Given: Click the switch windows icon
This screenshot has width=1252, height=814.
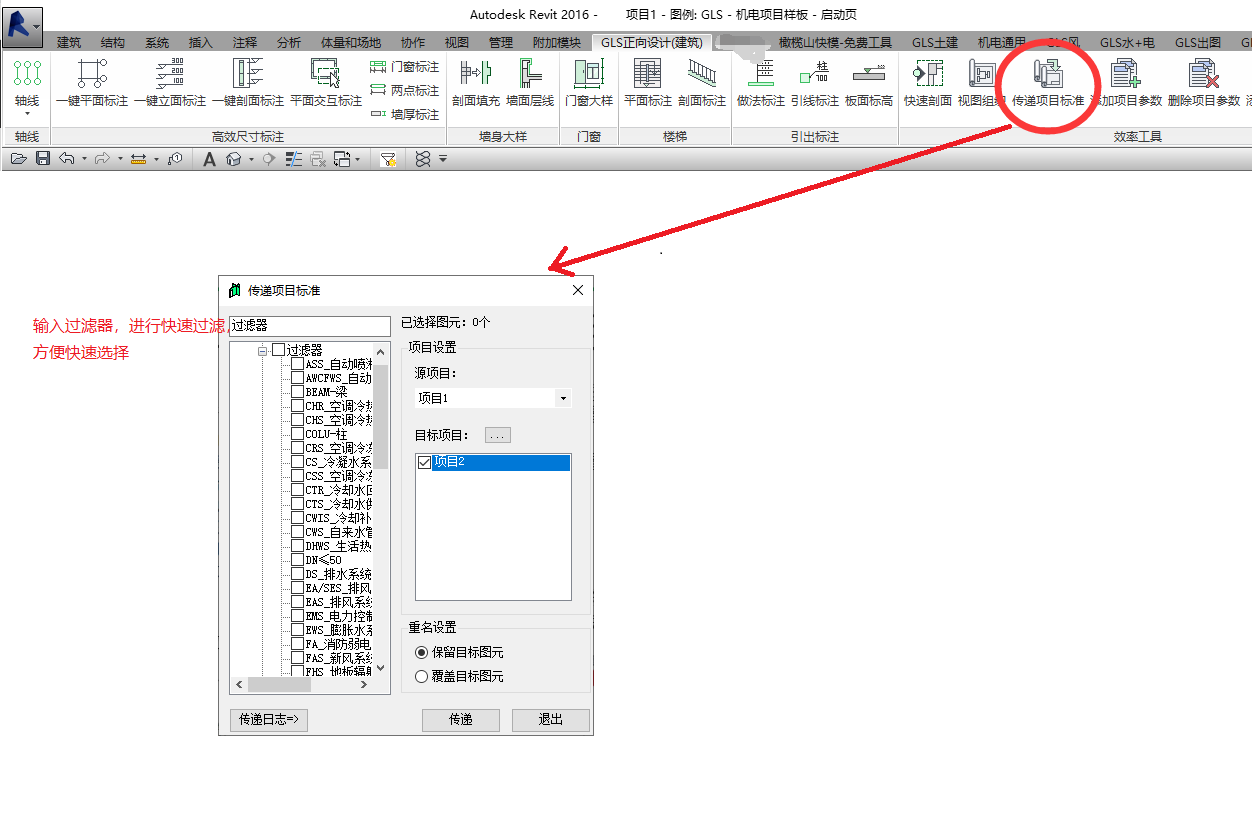Looking at the screenshot, I should tap(342, 158).
